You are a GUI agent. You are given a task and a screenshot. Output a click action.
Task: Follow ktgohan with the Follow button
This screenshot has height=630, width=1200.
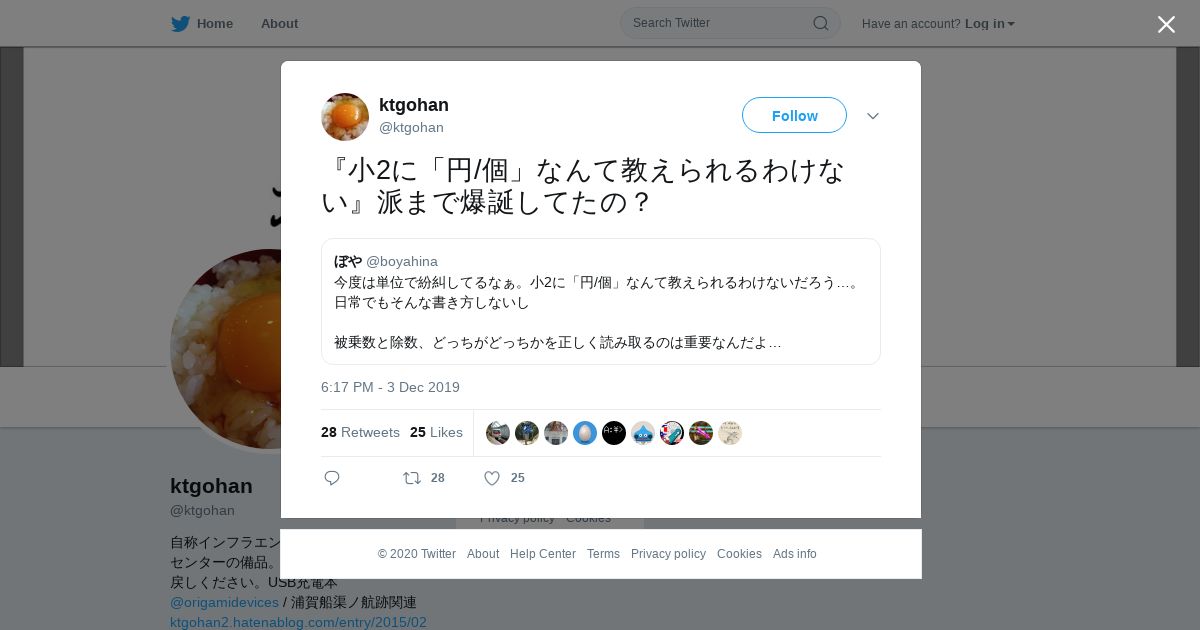794,115
